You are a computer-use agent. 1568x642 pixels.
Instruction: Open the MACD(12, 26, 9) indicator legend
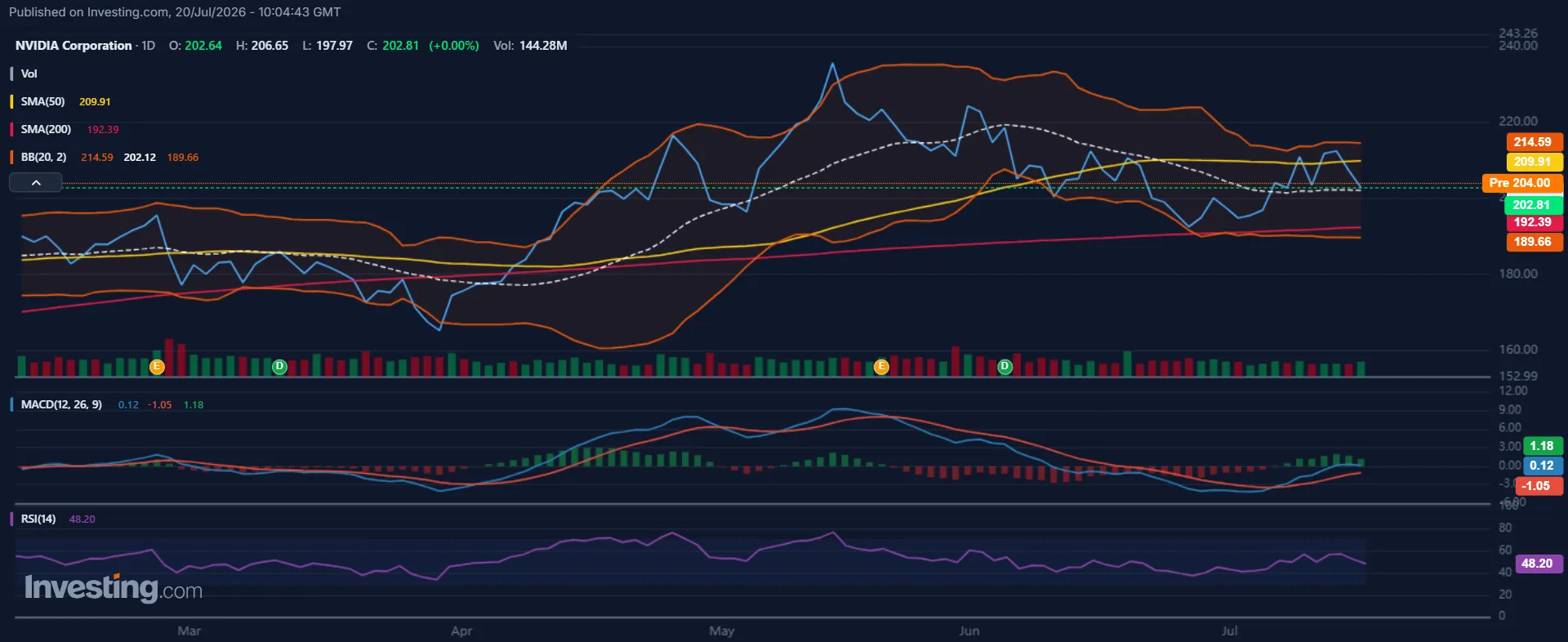(x=61, y=404)
